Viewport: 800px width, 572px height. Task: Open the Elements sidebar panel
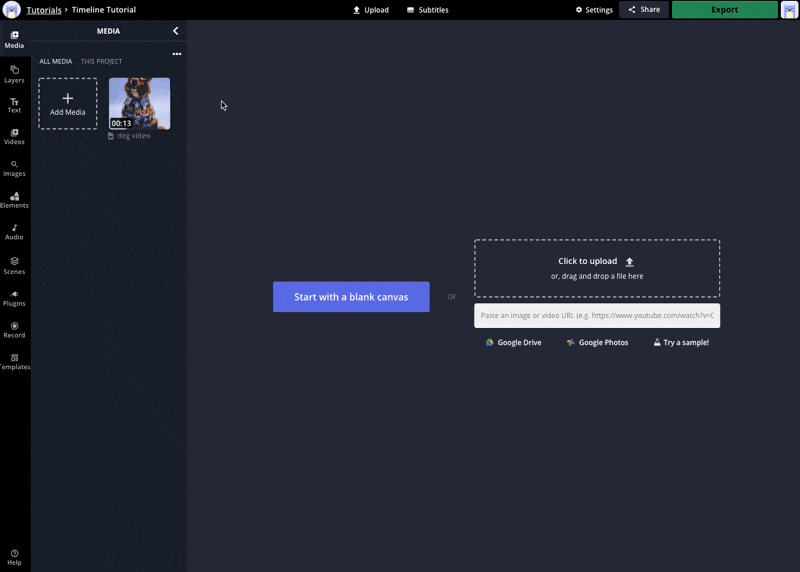[14, 200]
